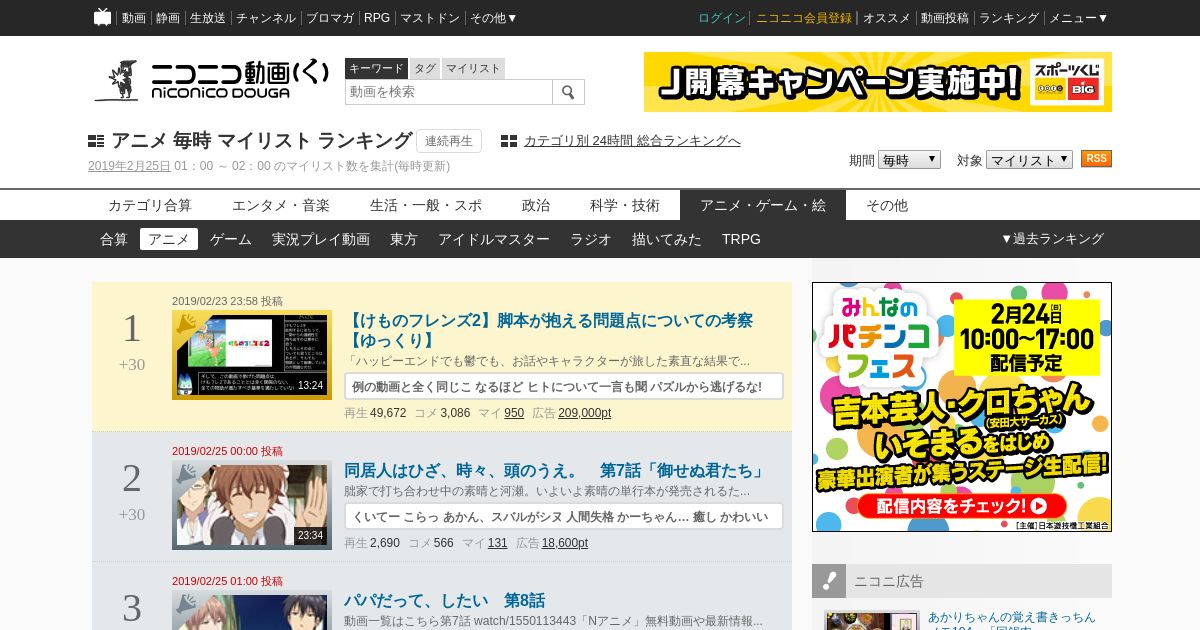Click the マストドン link in top bar
The image size is (1200, 630).
[x=430, y=18]
